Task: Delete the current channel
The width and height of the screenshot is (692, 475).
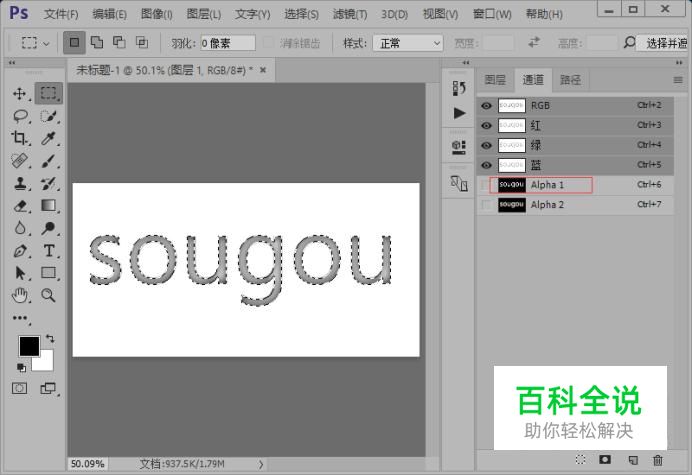Action: point(658,460)
